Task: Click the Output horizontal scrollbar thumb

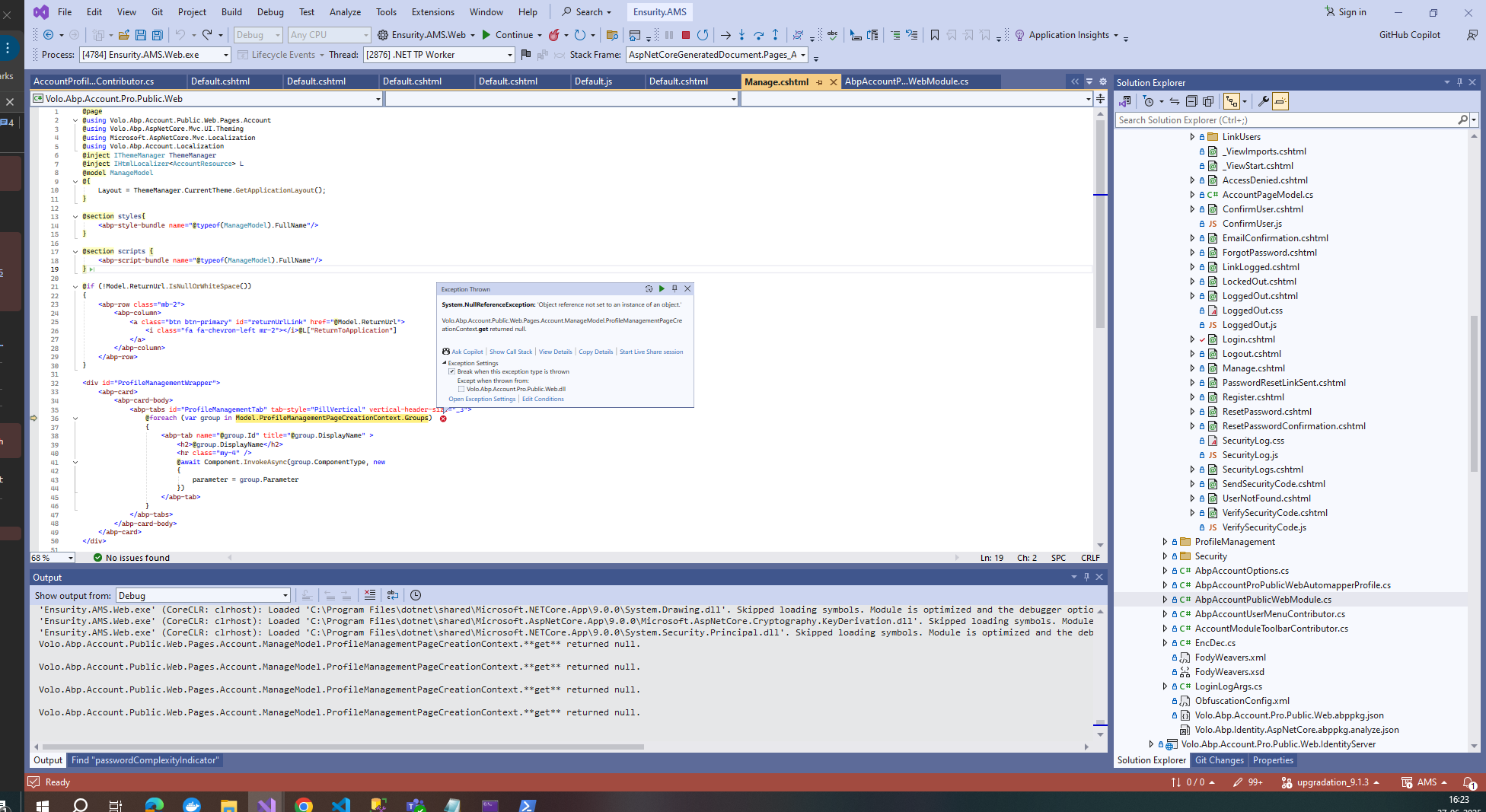Action: click(x=343, y=747)
